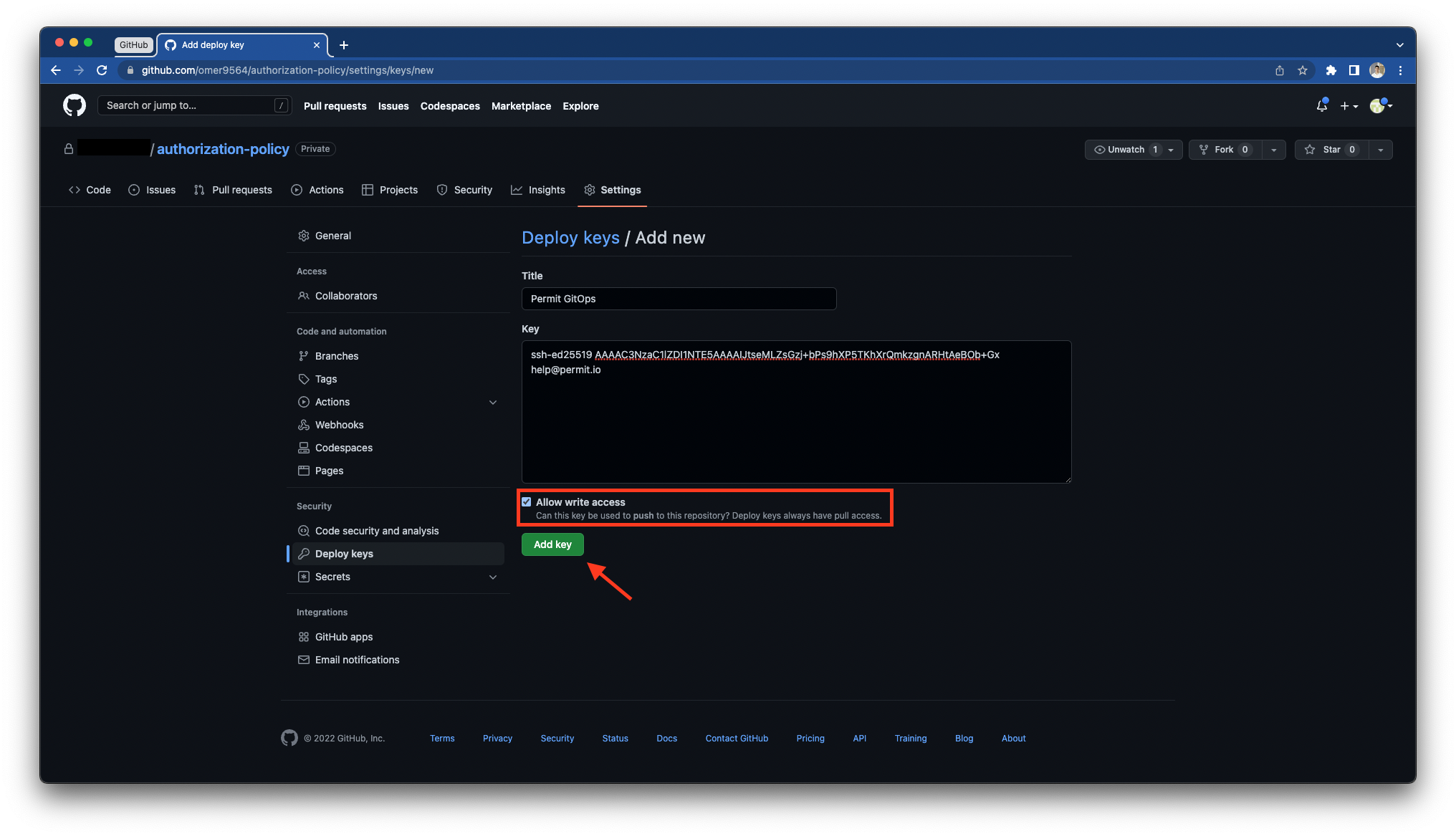
Task: Switch to the Settings tab
Action: 620,189
